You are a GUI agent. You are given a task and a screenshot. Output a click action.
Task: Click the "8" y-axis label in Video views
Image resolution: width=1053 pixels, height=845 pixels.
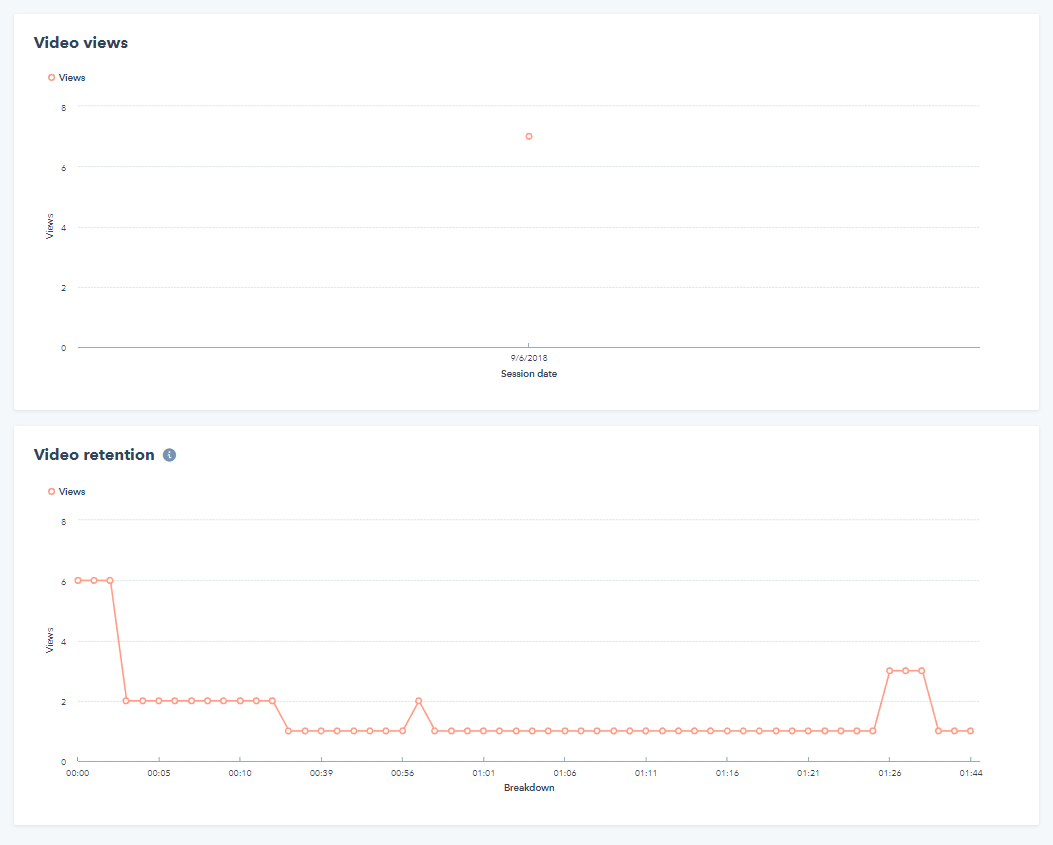(64, 107)
